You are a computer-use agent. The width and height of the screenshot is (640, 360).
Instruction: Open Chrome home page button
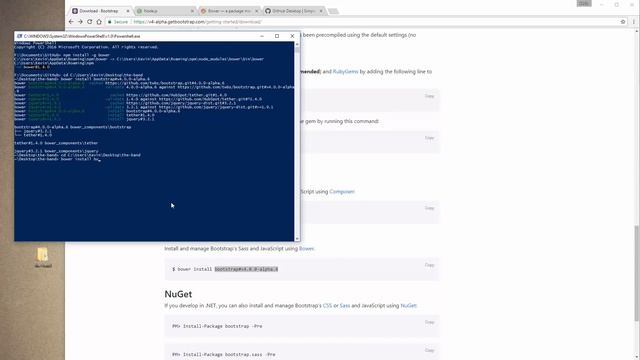(99, 22)
